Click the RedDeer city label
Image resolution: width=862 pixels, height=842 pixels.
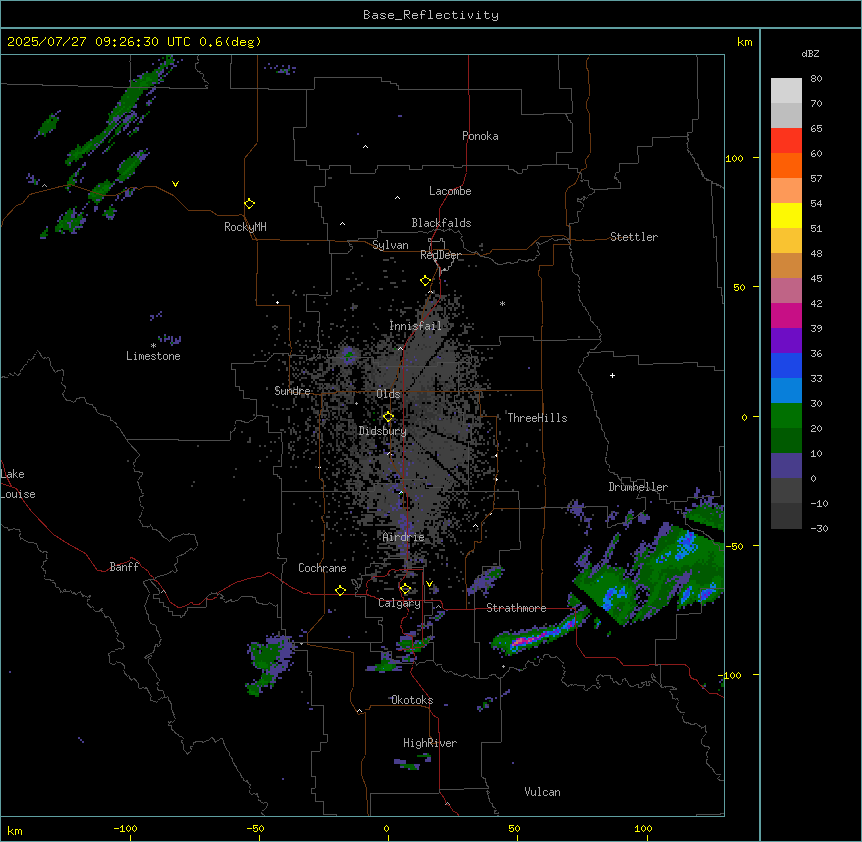click(440, 255)
